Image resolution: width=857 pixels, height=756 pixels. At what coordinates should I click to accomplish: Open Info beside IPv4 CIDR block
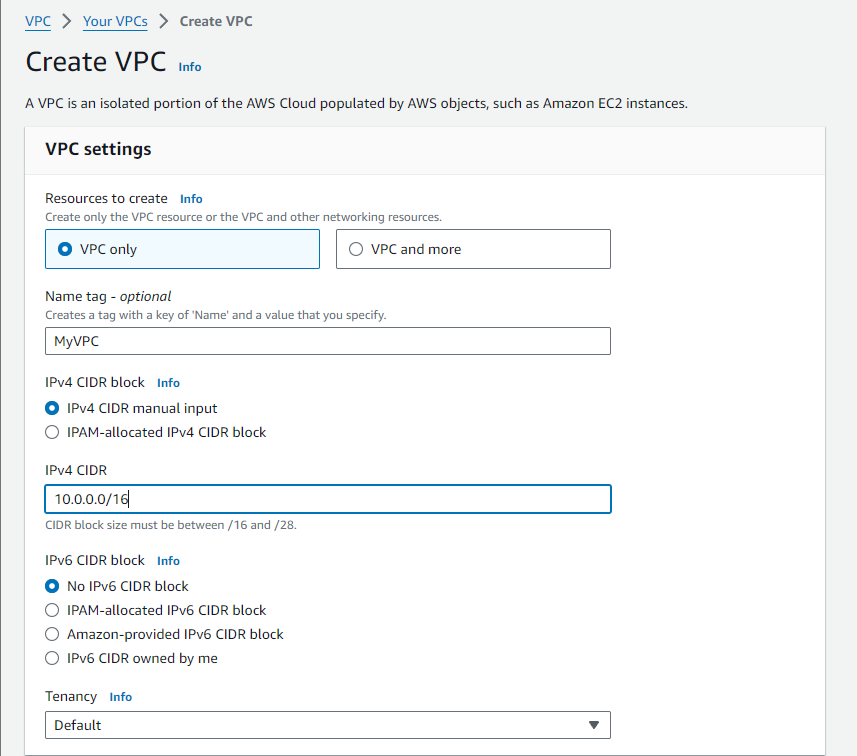coord(167,382)
